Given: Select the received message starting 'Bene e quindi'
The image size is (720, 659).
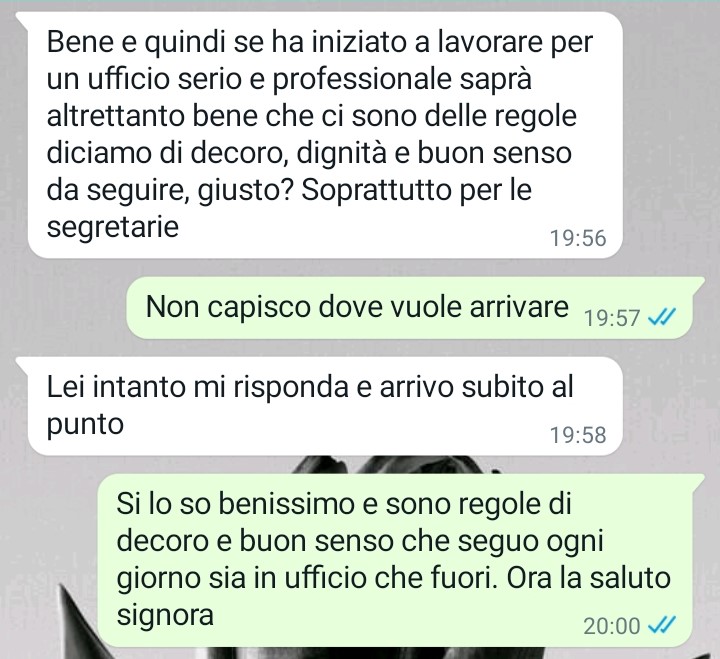Looking at the screenshot, I should (325, 135).
